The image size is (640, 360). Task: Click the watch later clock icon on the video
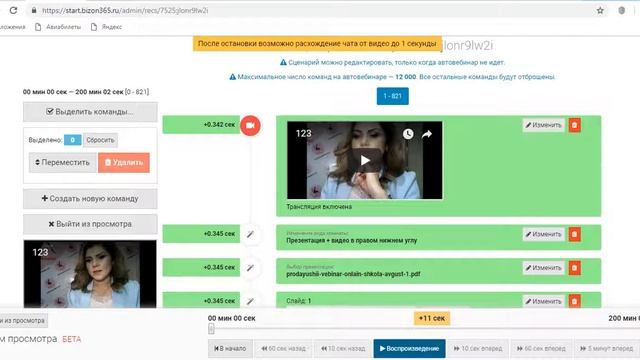coord(408,134)
